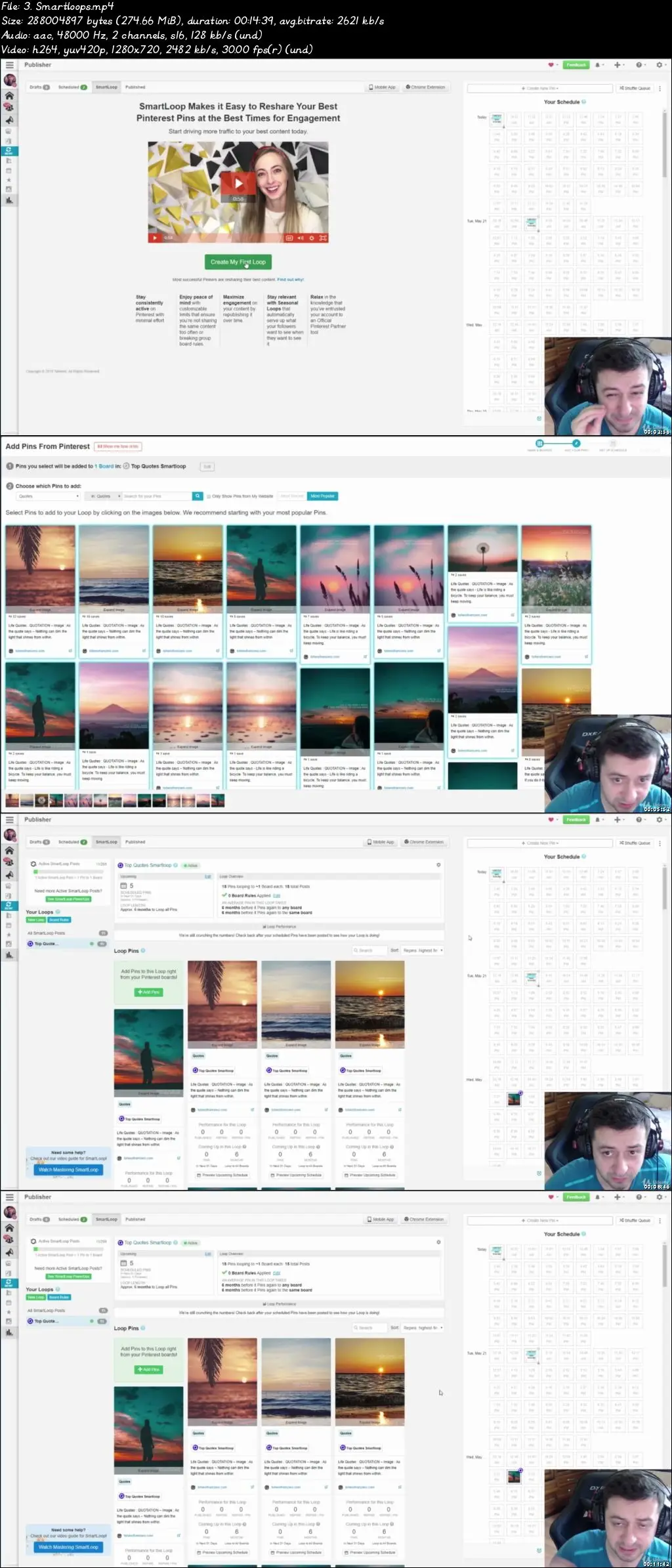Click Your Schedule info icon in top frame
The image size is (672, 1568).
pos(583,102)
